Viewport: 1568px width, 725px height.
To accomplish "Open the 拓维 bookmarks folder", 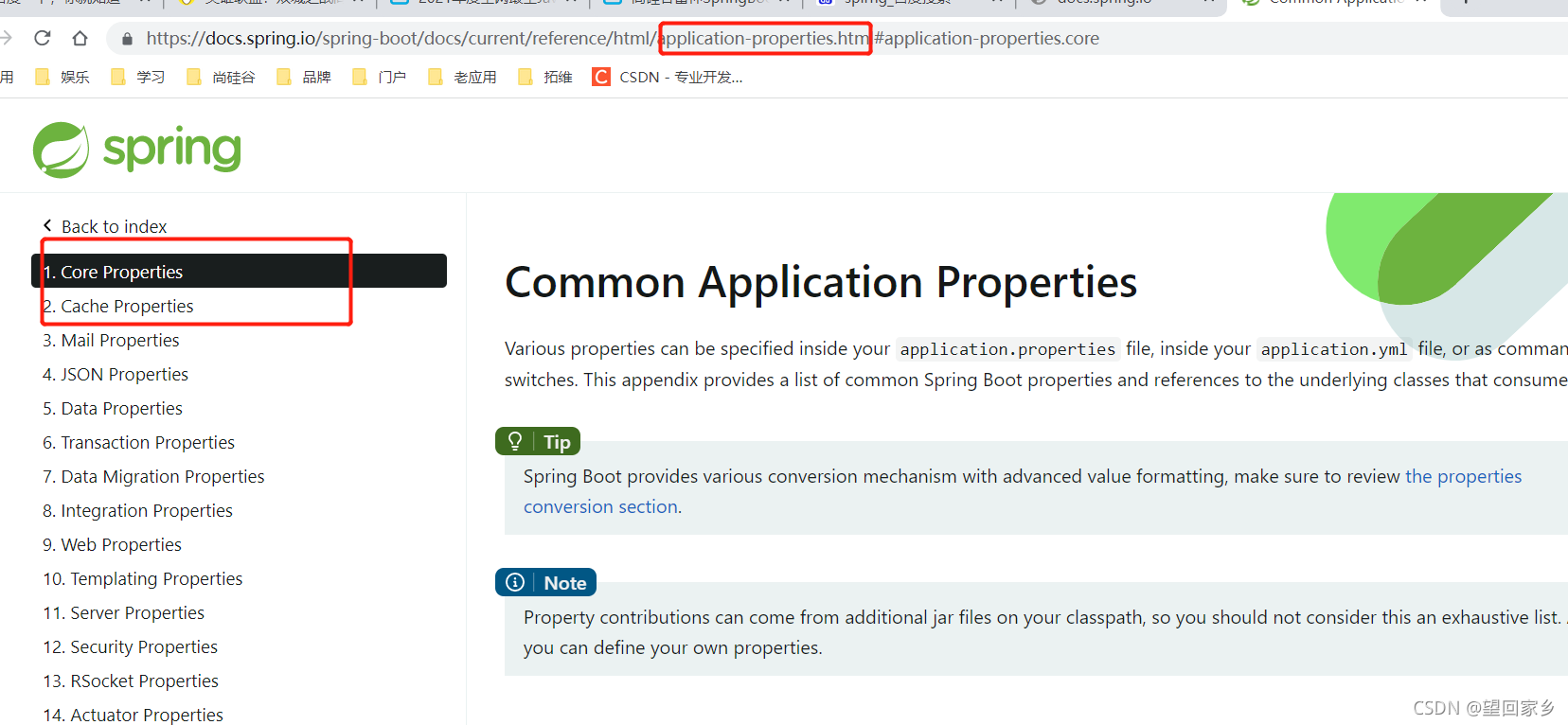I will coord(545,77).
